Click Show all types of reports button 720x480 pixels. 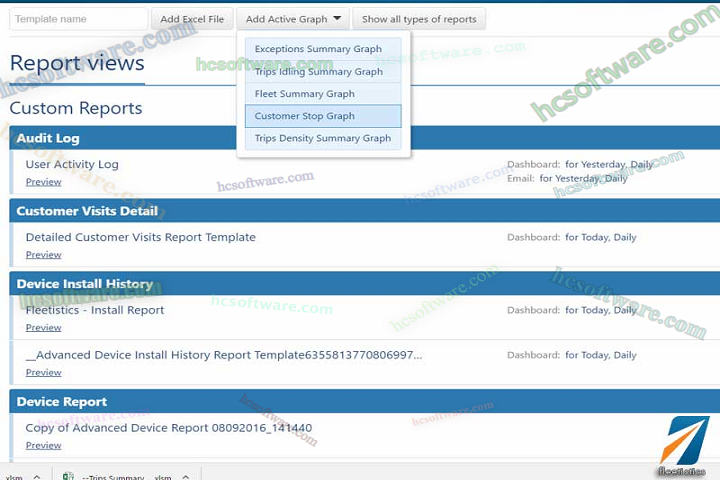click(419, 19)
